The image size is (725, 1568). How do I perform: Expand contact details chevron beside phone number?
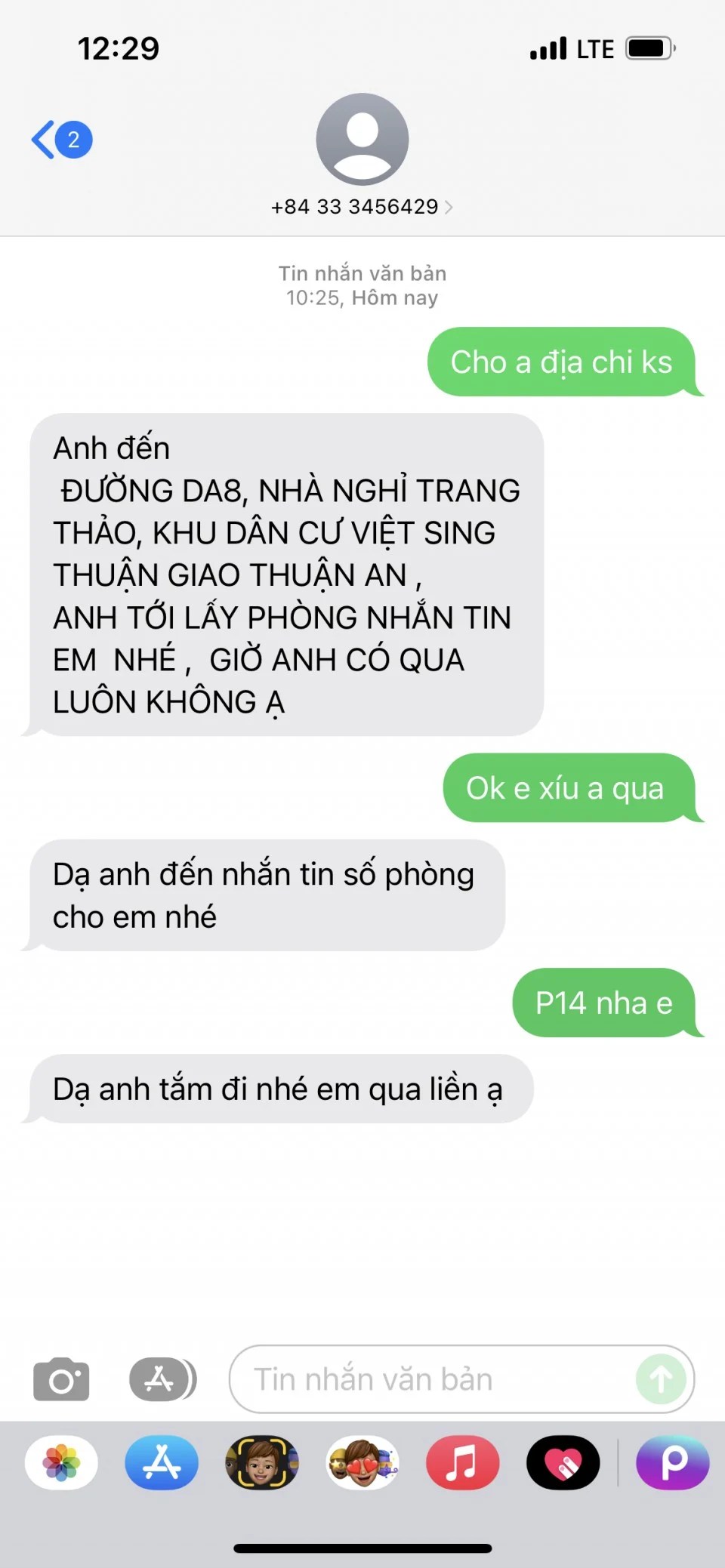[449, 207]
